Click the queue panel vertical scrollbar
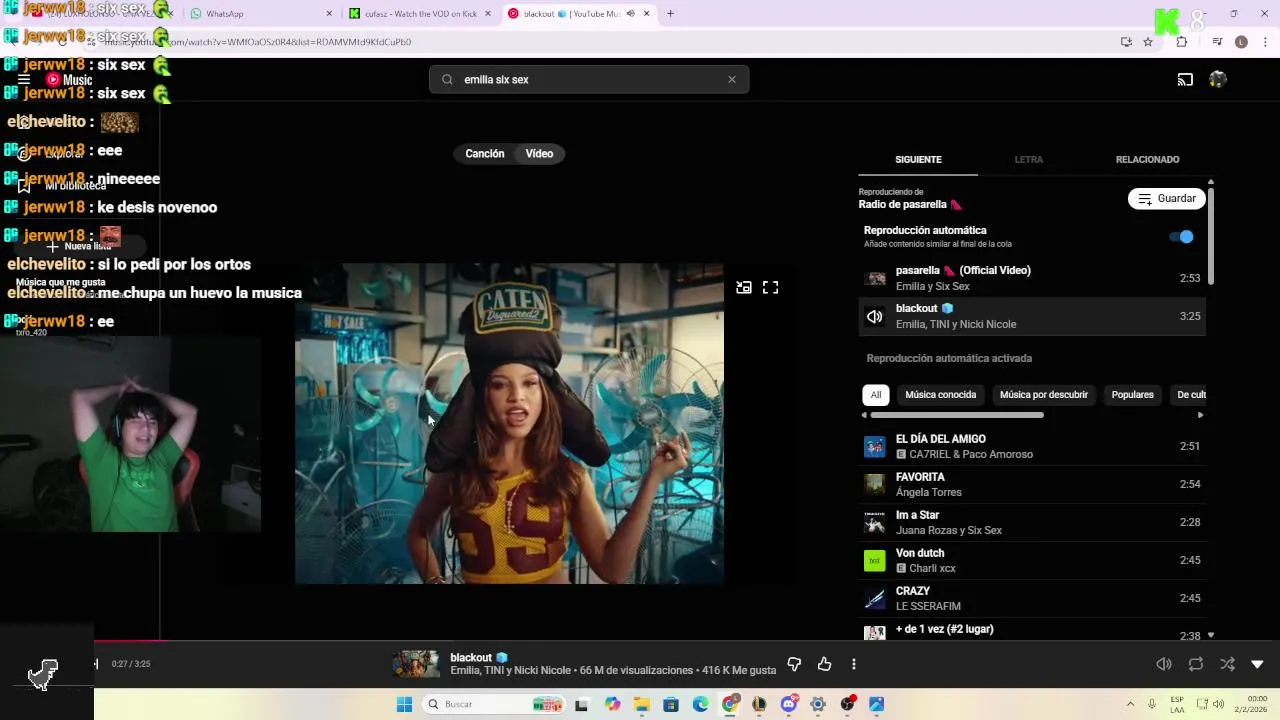 pyautogui.click(x=1211, y=235)
